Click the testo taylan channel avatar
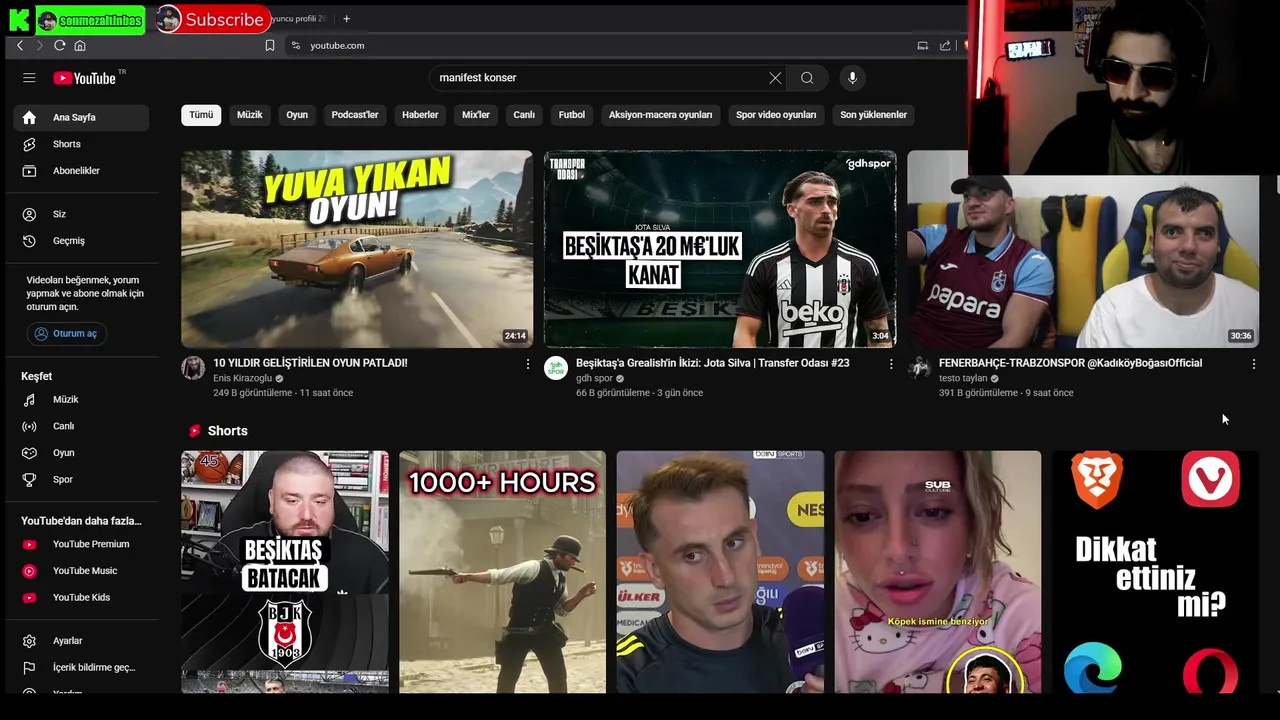The image size is (1280, 720). [919, 368]
